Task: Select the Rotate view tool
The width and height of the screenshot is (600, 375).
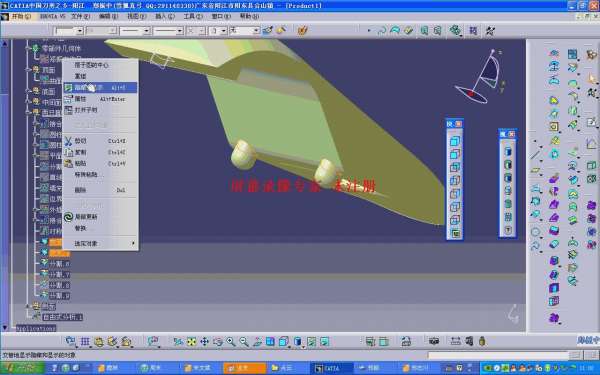Action: [x=218, y=341]
